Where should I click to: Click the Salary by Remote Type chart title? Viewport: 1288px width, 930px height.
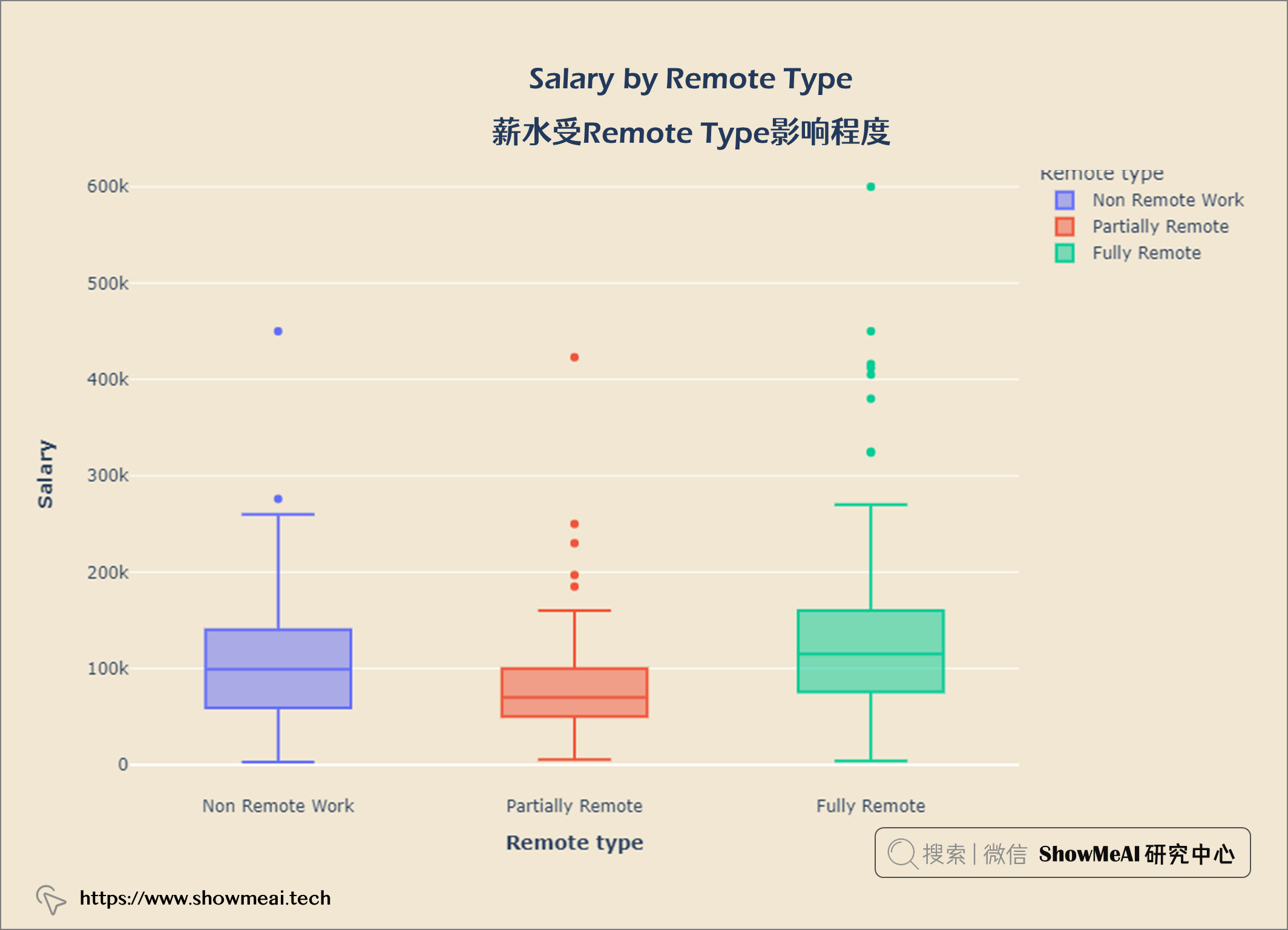tap(690, 79)
